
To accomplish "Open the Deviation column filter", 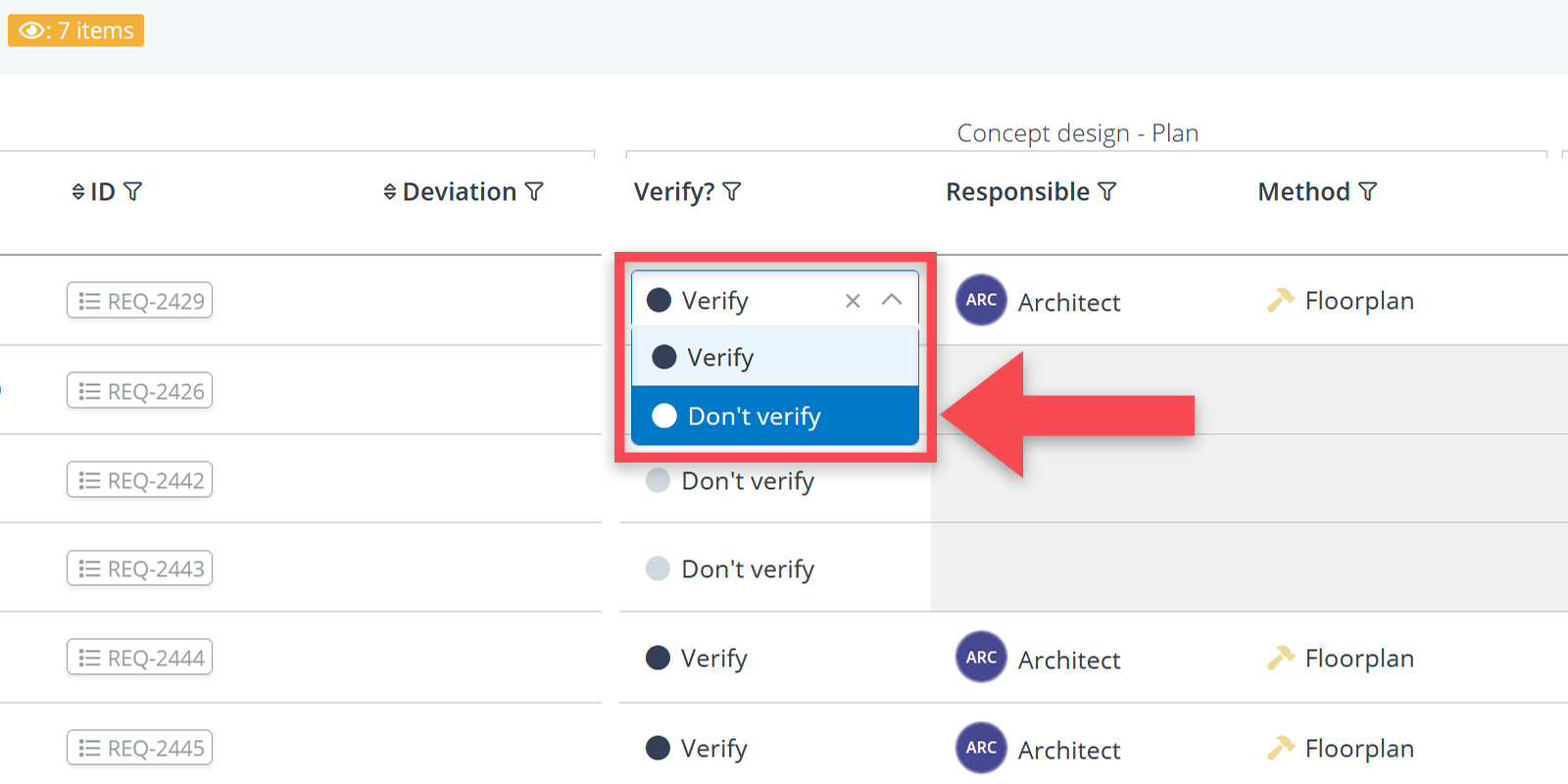I will pyautogui.click(x=534, y=192).
